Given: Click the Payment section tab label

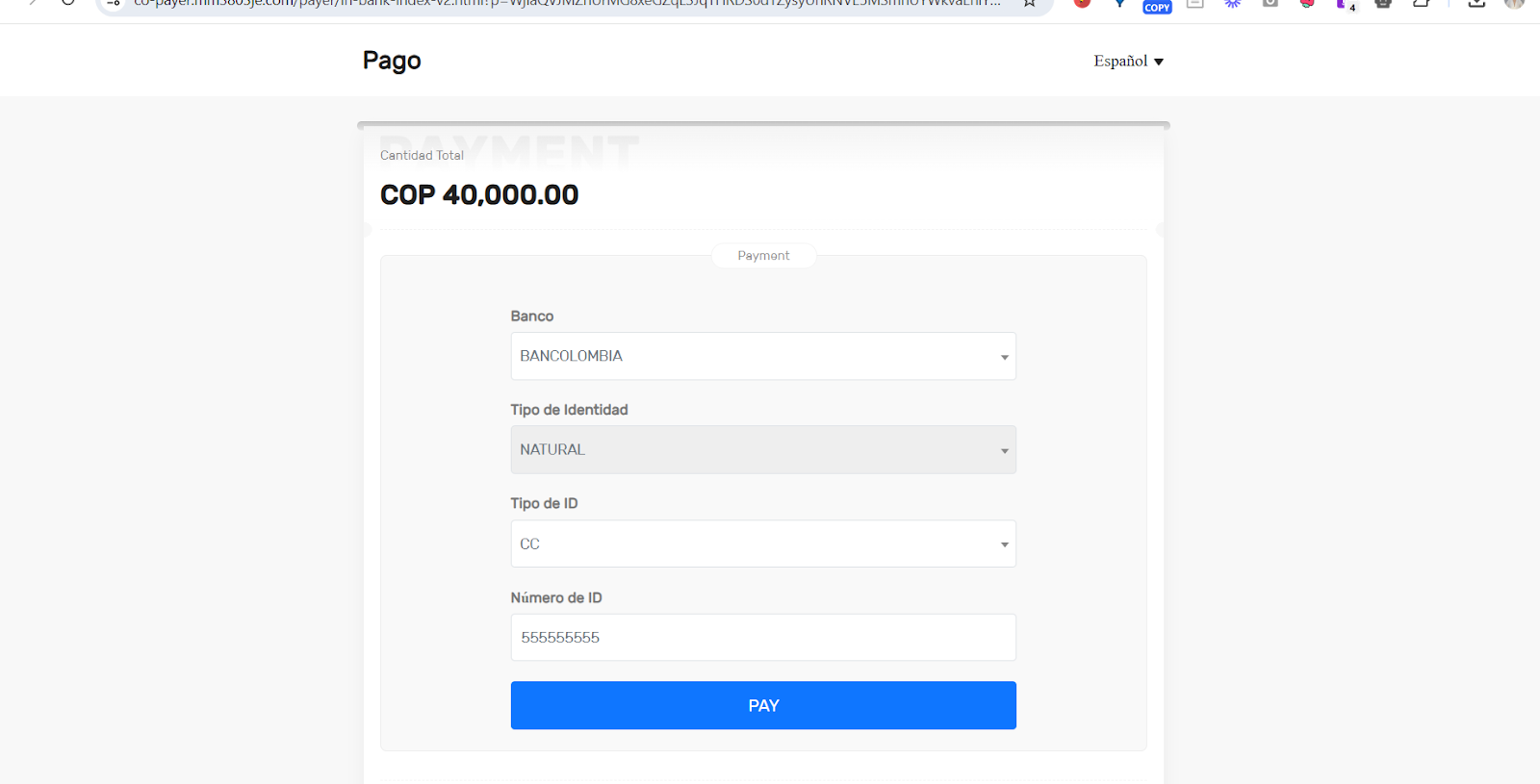Looking at the screenshot, I should pos(763,256).
